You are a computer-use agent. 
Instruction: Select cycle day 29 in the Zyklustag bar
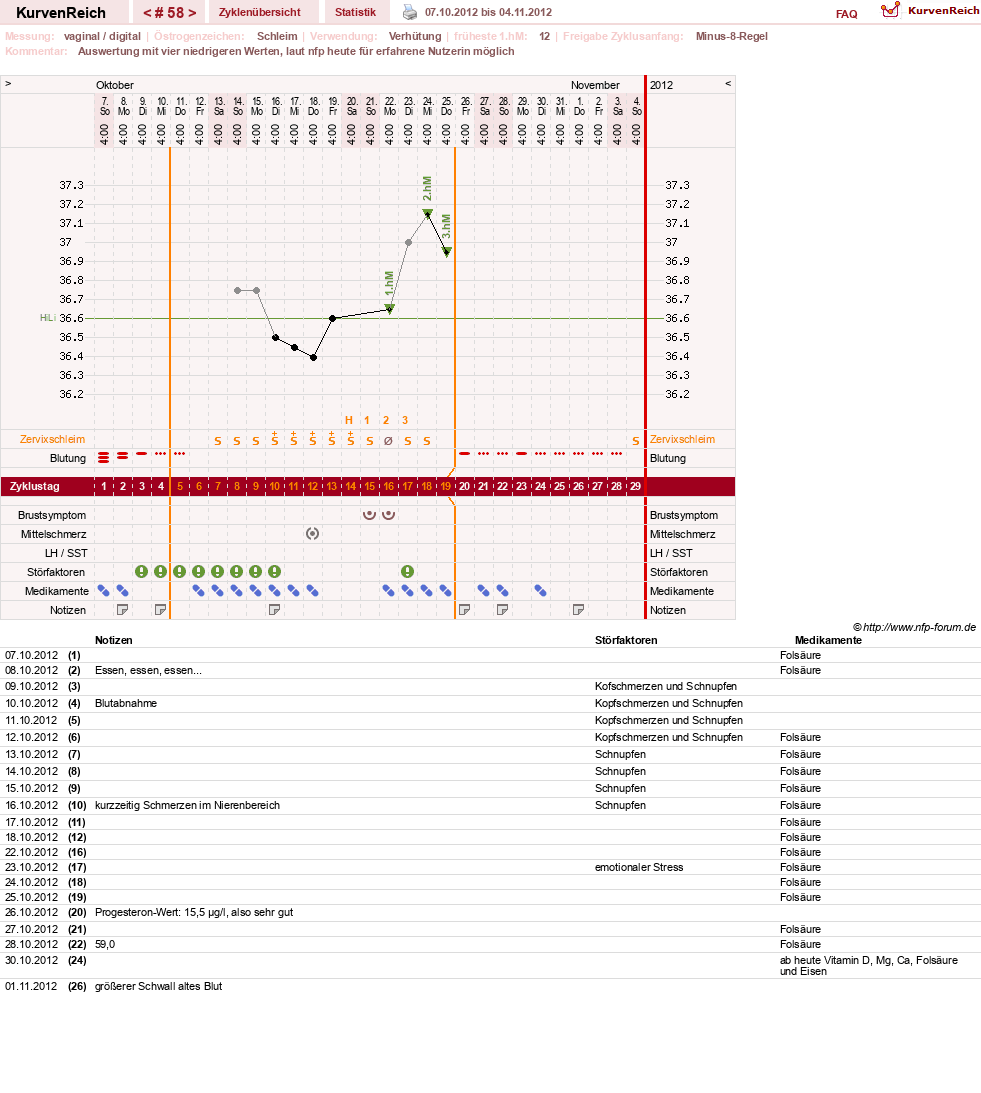[635, 486]
